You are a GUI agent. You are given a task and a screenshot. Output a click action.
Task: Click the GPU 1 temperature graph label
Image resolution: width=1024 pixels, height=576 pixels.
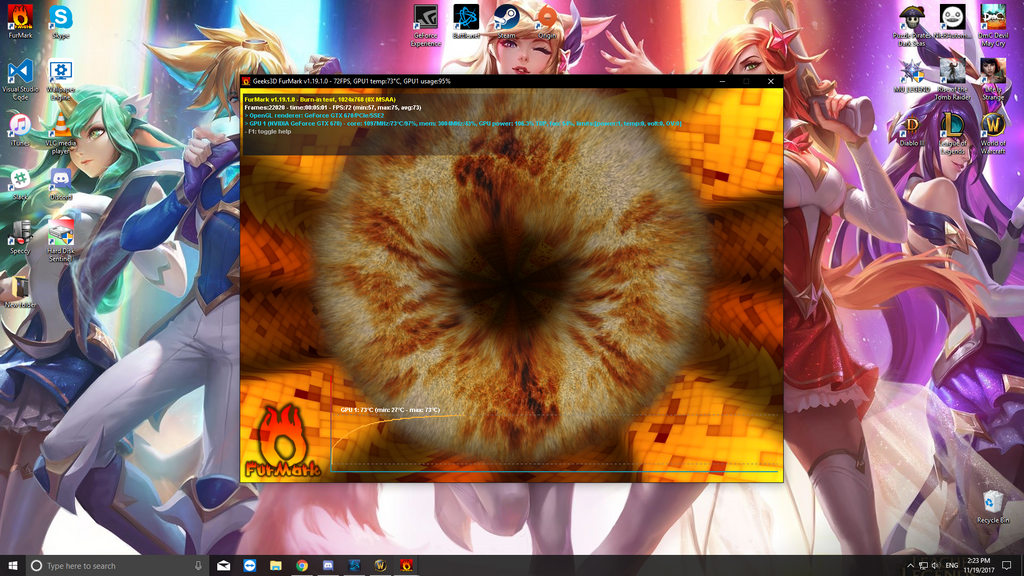coord(390,410)
